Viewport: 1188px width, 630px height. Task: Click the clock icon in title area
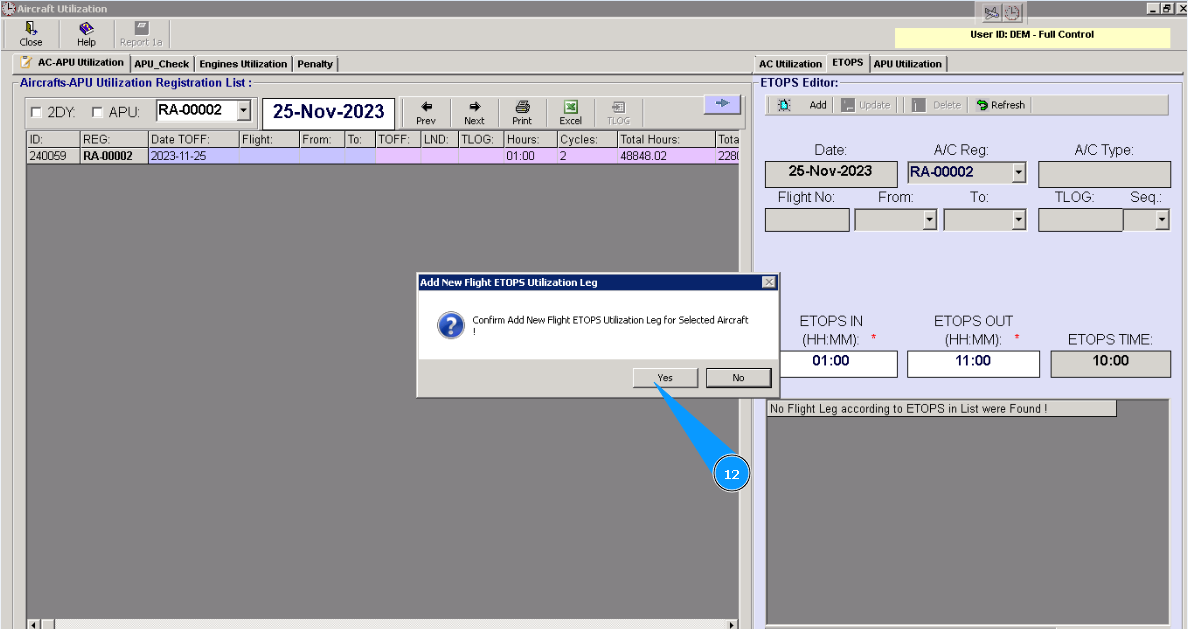(1013, 12)
